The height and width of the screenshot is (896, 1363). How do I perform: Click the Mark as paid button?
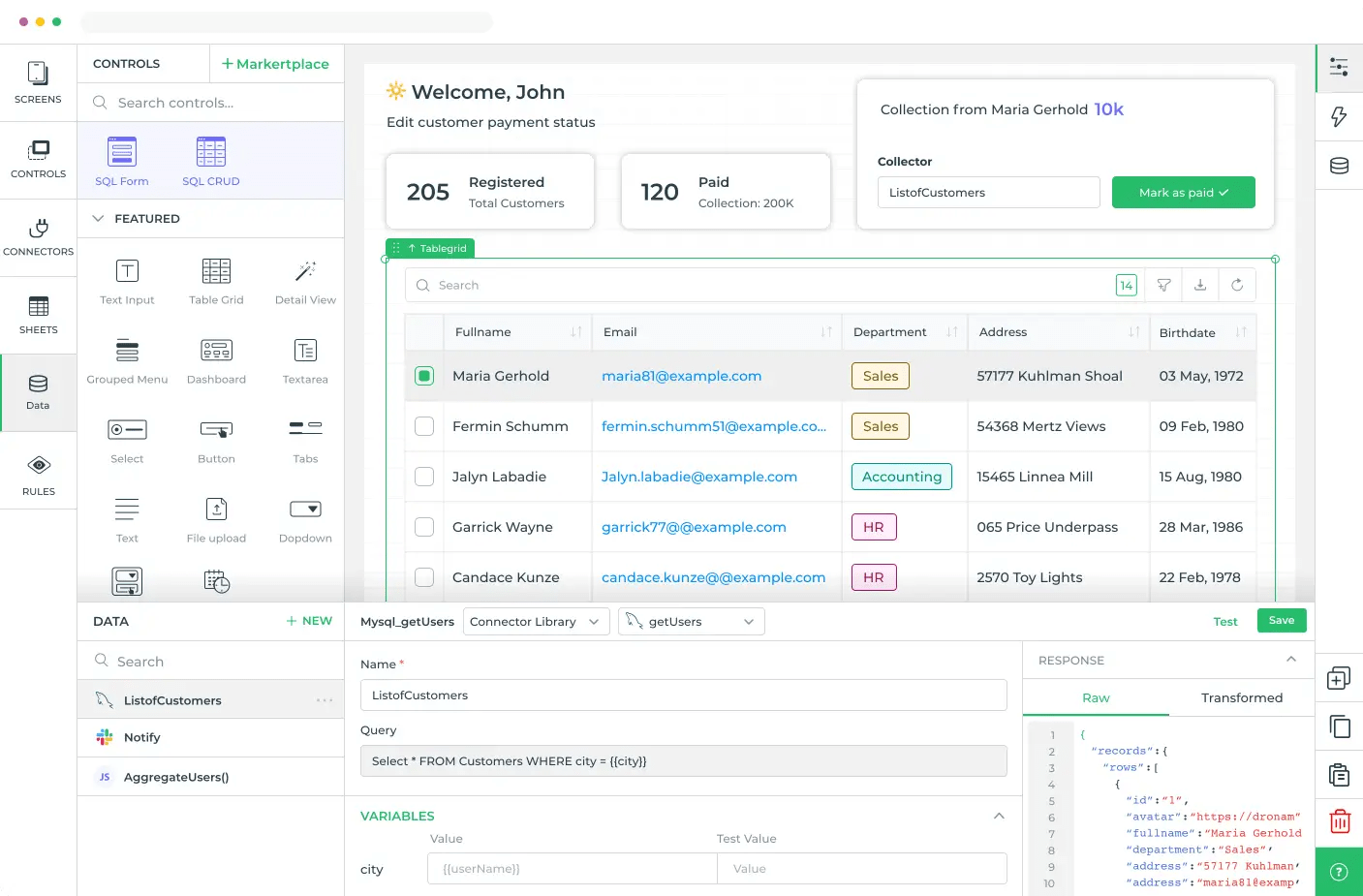coord(1183,192)
